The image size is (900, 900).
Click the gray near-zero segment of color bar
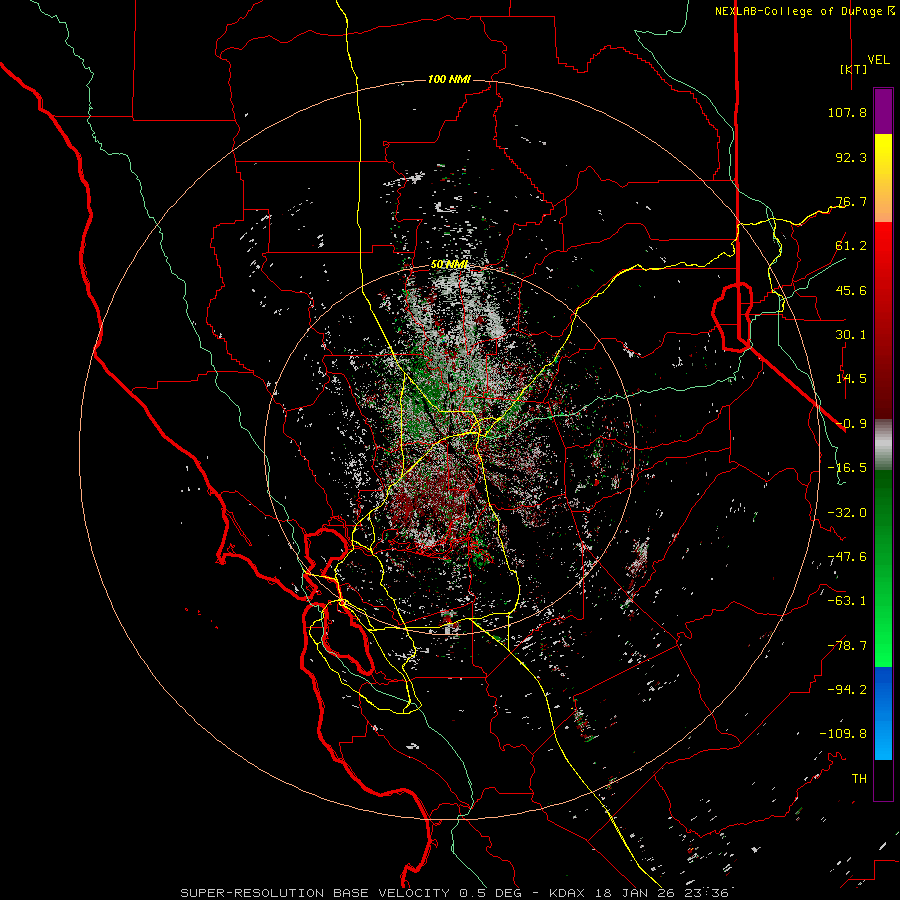883,445
